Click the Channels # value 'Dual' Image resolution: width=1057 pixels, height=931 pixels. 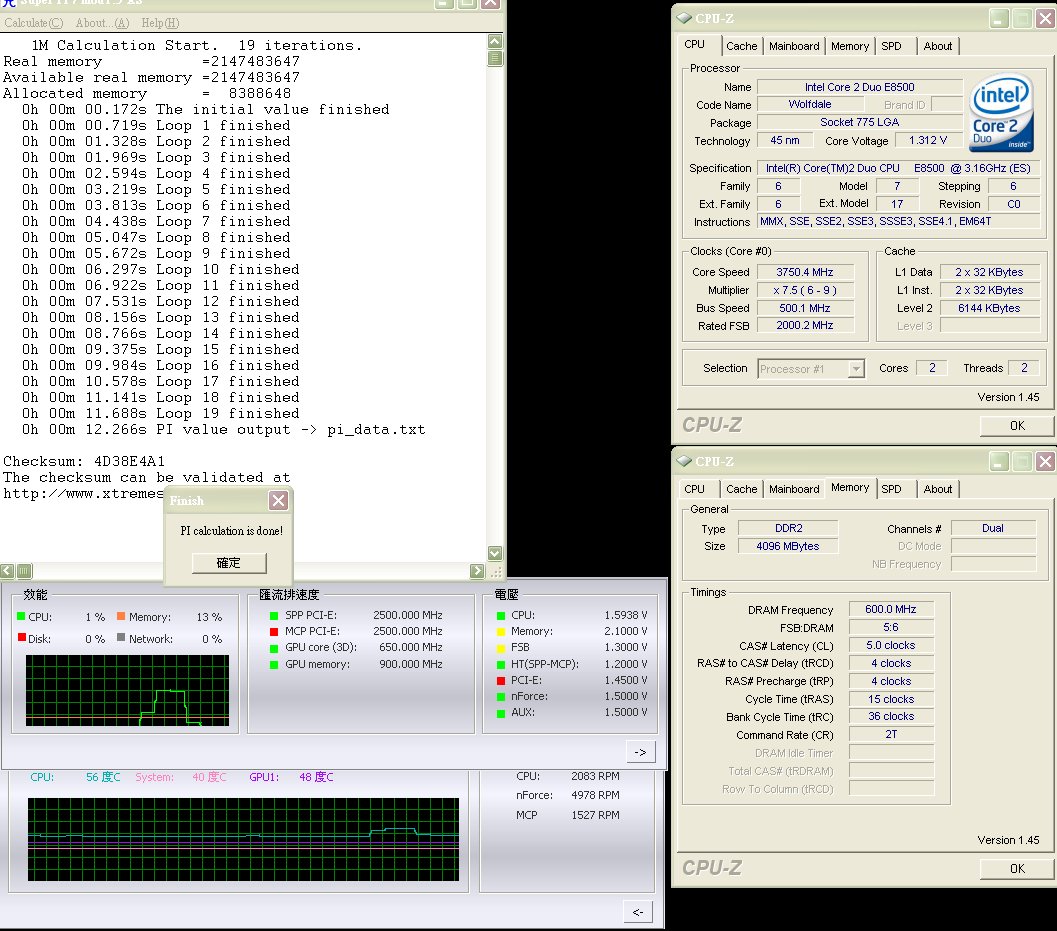[x=992, y=529]
